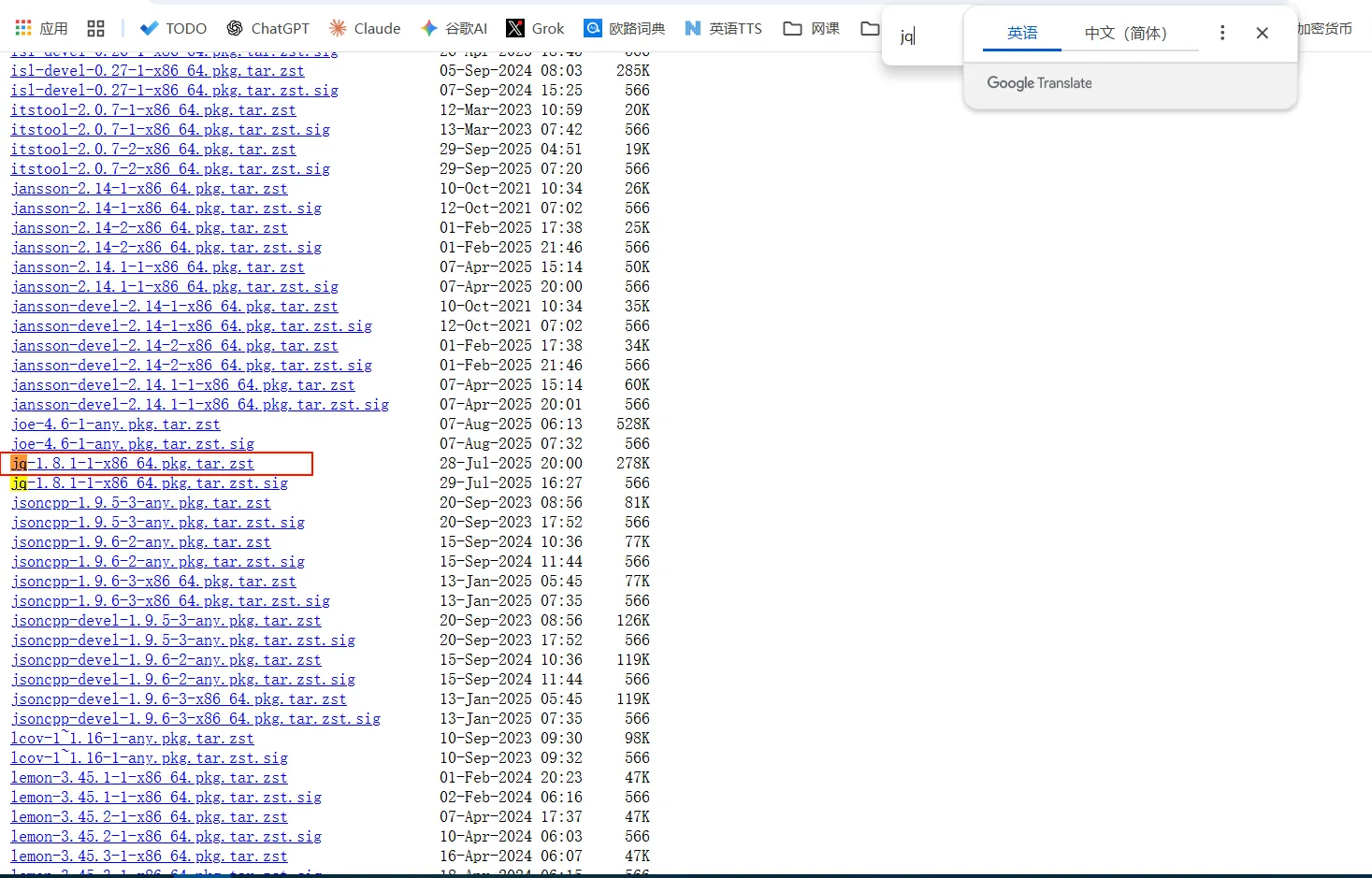Click joe-4.6-1-any.pkg.tar.zst link
The width and height of the screenshot is (1372, 878).
pos(116,425)
